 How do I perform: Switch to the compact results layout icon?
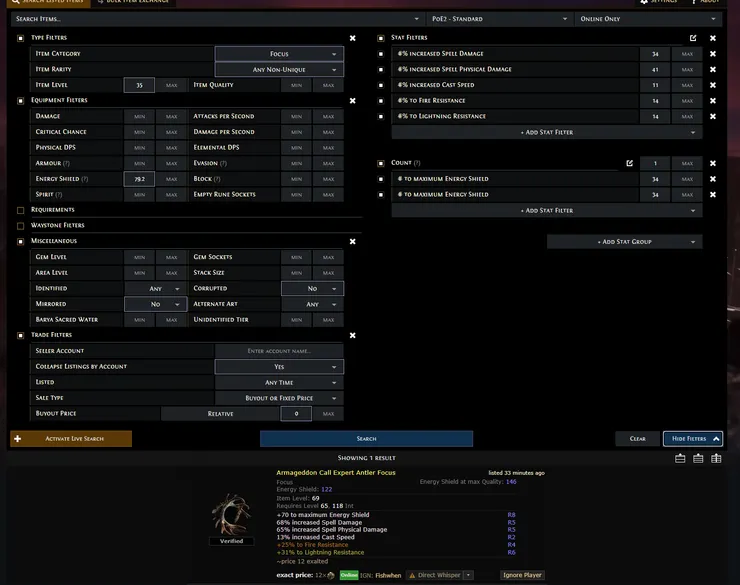[x=680, y=458]
